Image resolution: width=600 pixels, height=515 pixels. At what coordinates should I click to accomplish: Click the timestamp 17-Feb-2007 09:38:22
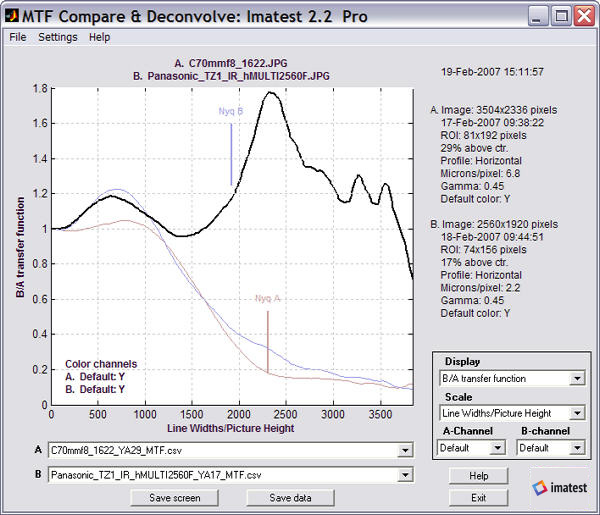[x=492, y=123]
